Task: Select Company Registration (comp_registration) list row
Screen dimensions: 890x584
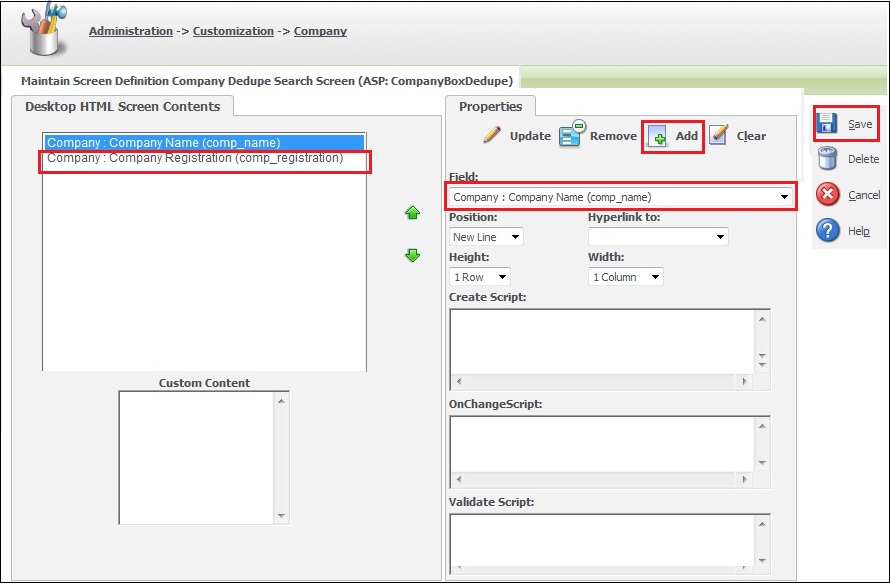Action: 204,158
